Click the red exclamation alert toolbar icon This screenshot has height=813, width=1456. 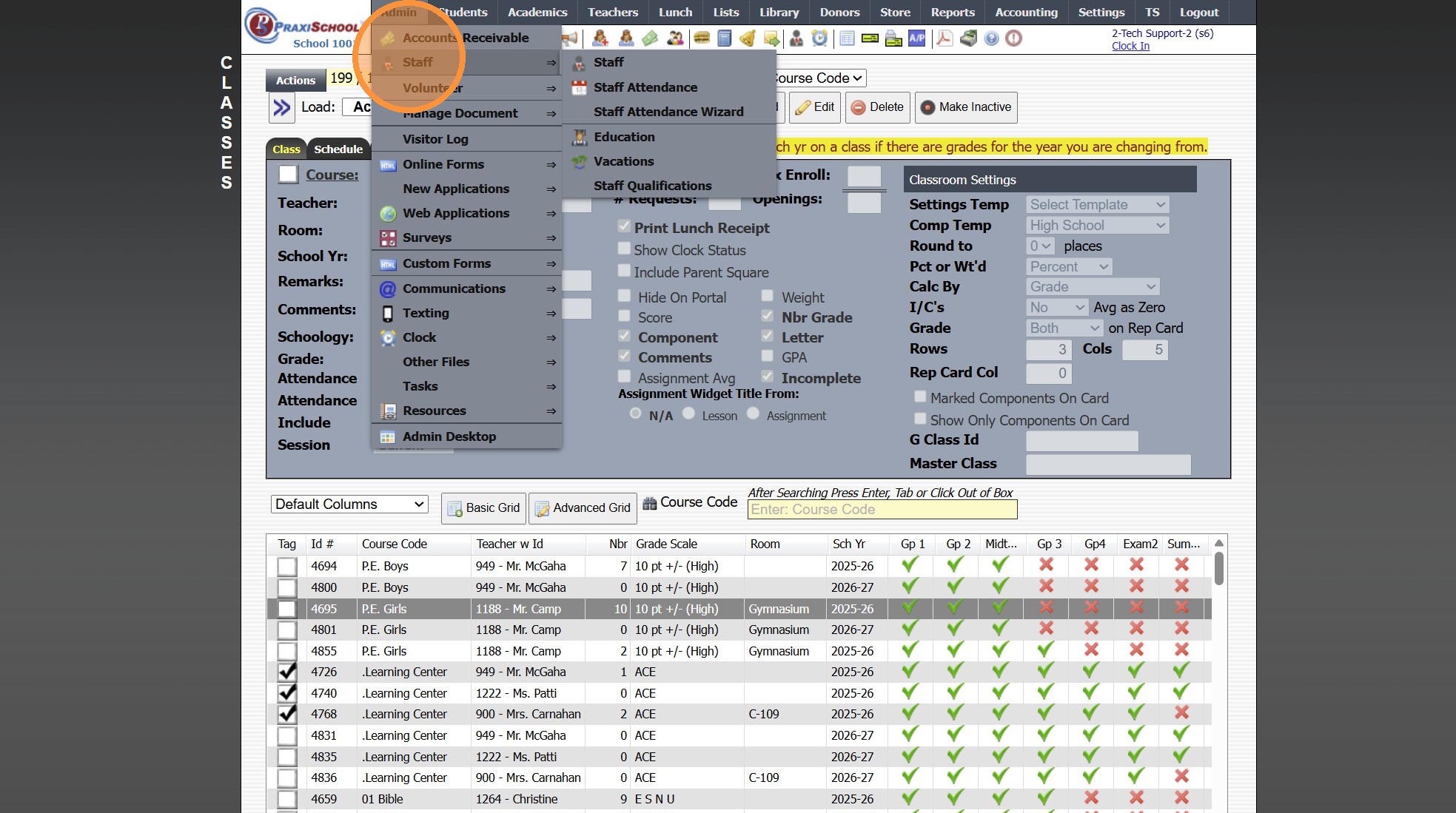click(x=1013, y=38)
